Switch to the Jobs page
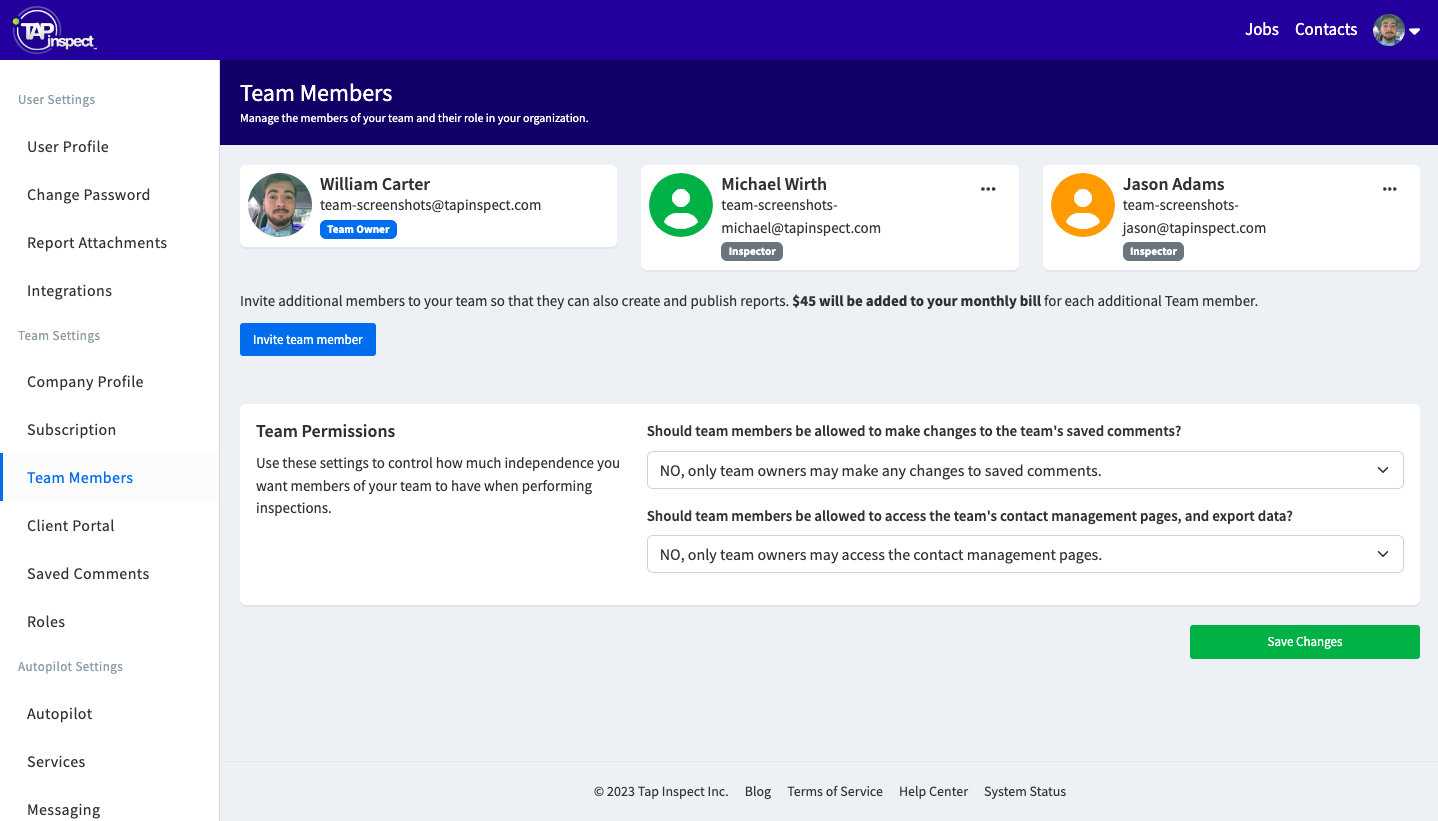 (1261, 29)
